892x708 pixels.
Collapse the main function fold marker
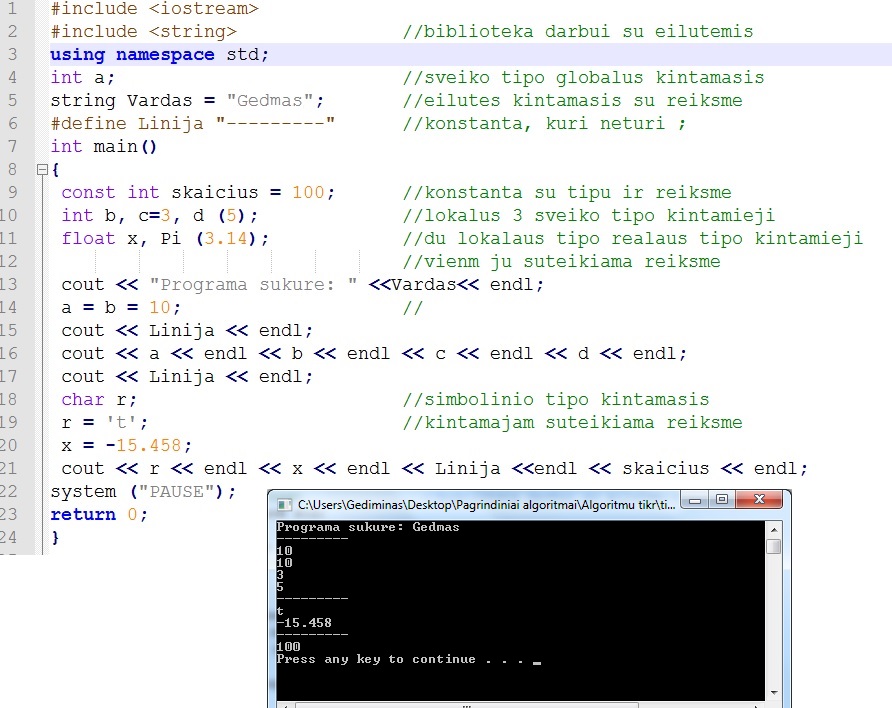(x=42, y=169)
